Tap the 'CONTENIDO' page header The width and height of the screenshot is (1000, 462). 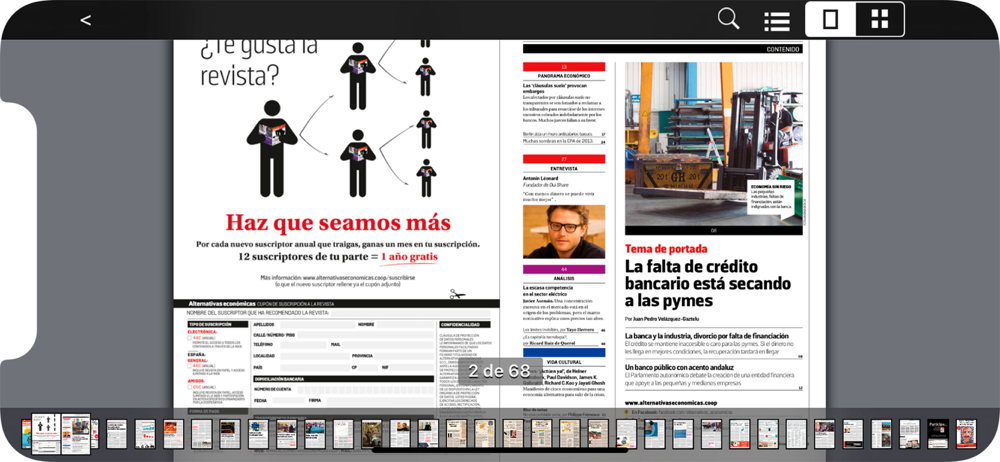782,49
